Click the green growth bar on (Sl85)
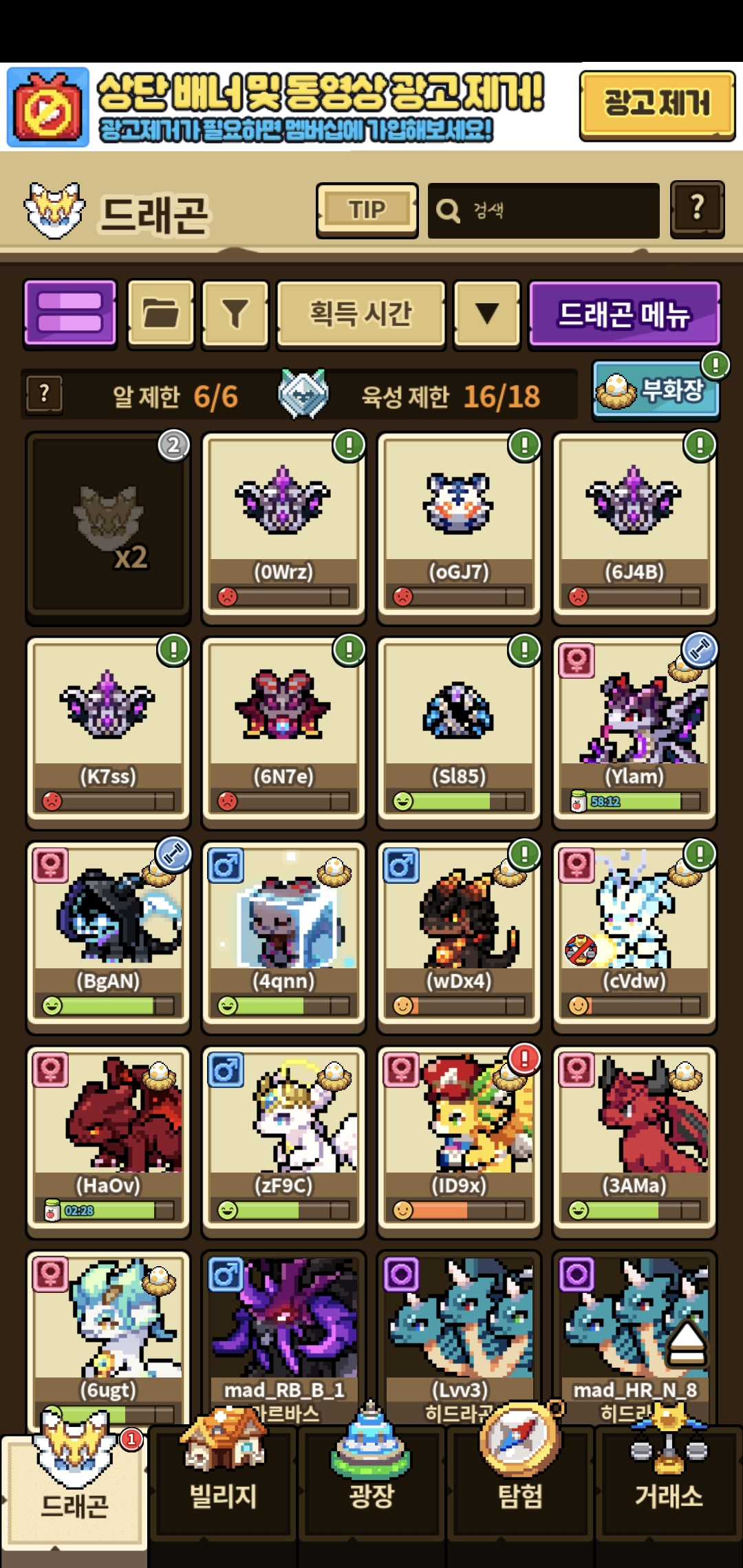The height and width of the screenshot is (1568, 743). (x=459, y=801)
